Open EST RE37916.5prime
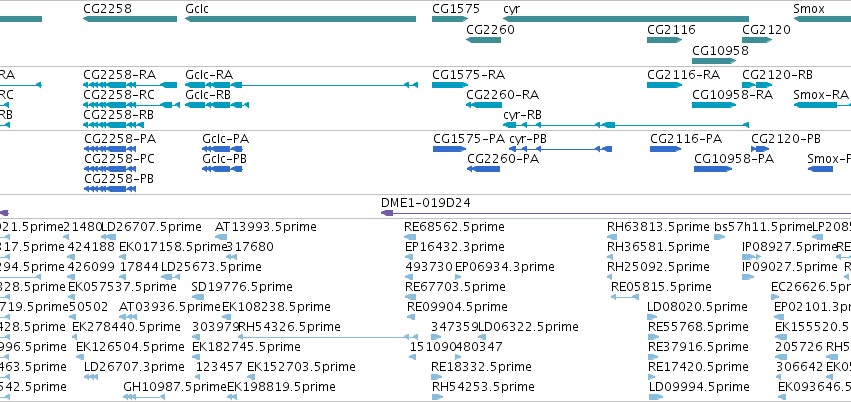Image resolution: width=851 pixels, height=402 pixels. tap(698, 347)
